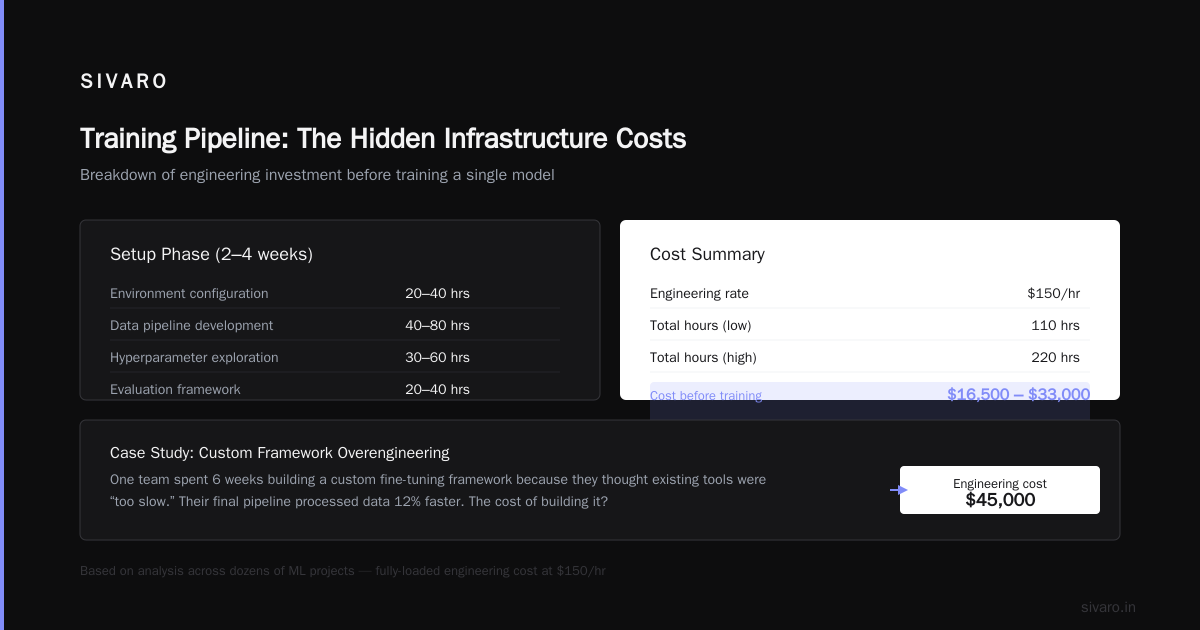The width and height of the screenshot is (1200, 630).
Task: Click the purple arrow icon beside Engineering cost
Action: point(899,490)
